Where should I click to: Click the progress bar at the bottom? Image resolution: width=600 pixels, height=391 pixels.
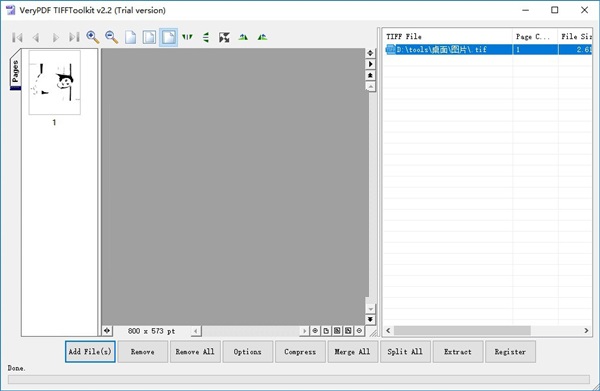click(298, 379)
